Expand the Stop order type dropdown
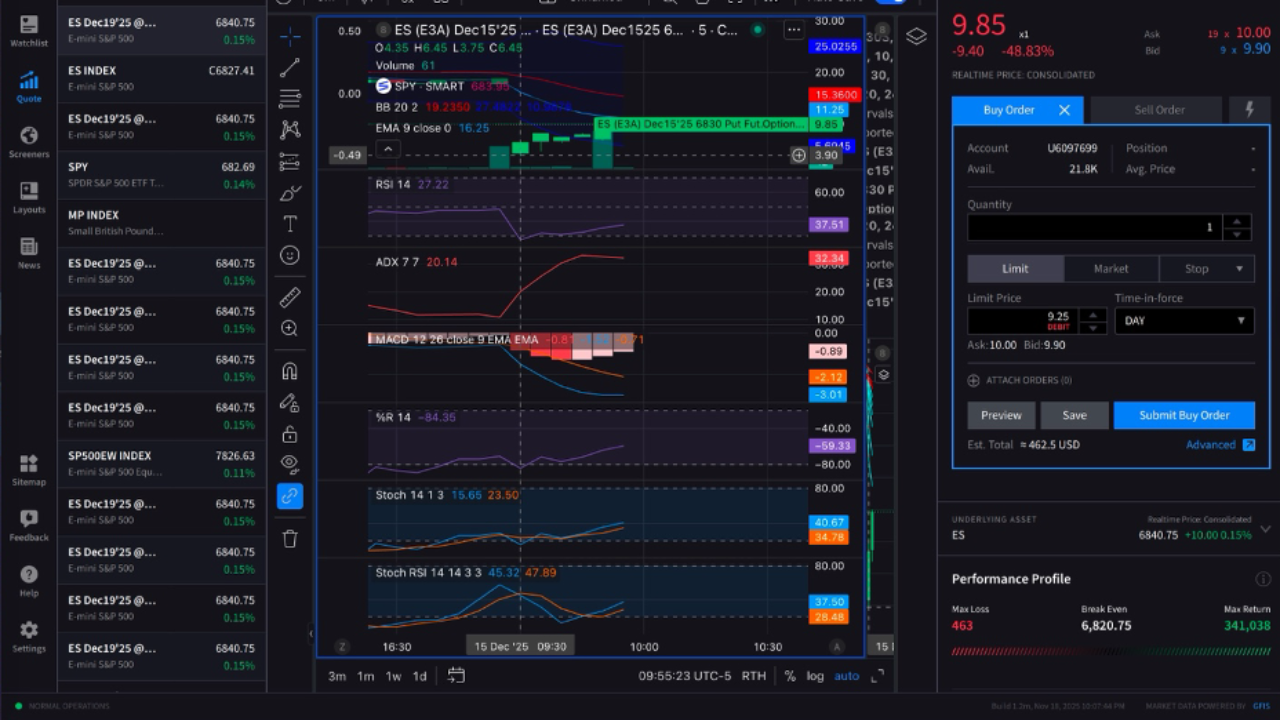Viewport: 1280px width, 720px height. 1207,268
